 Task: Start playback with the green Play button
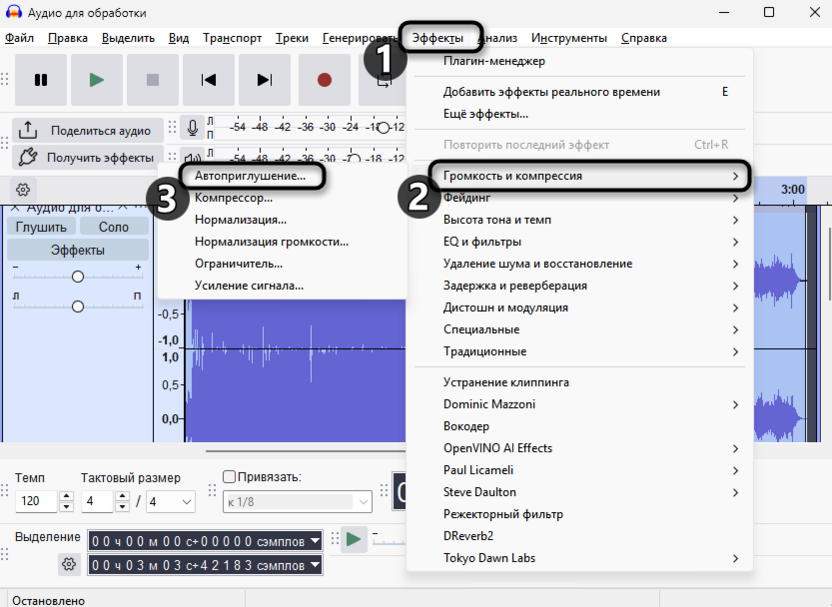point(97,80)
